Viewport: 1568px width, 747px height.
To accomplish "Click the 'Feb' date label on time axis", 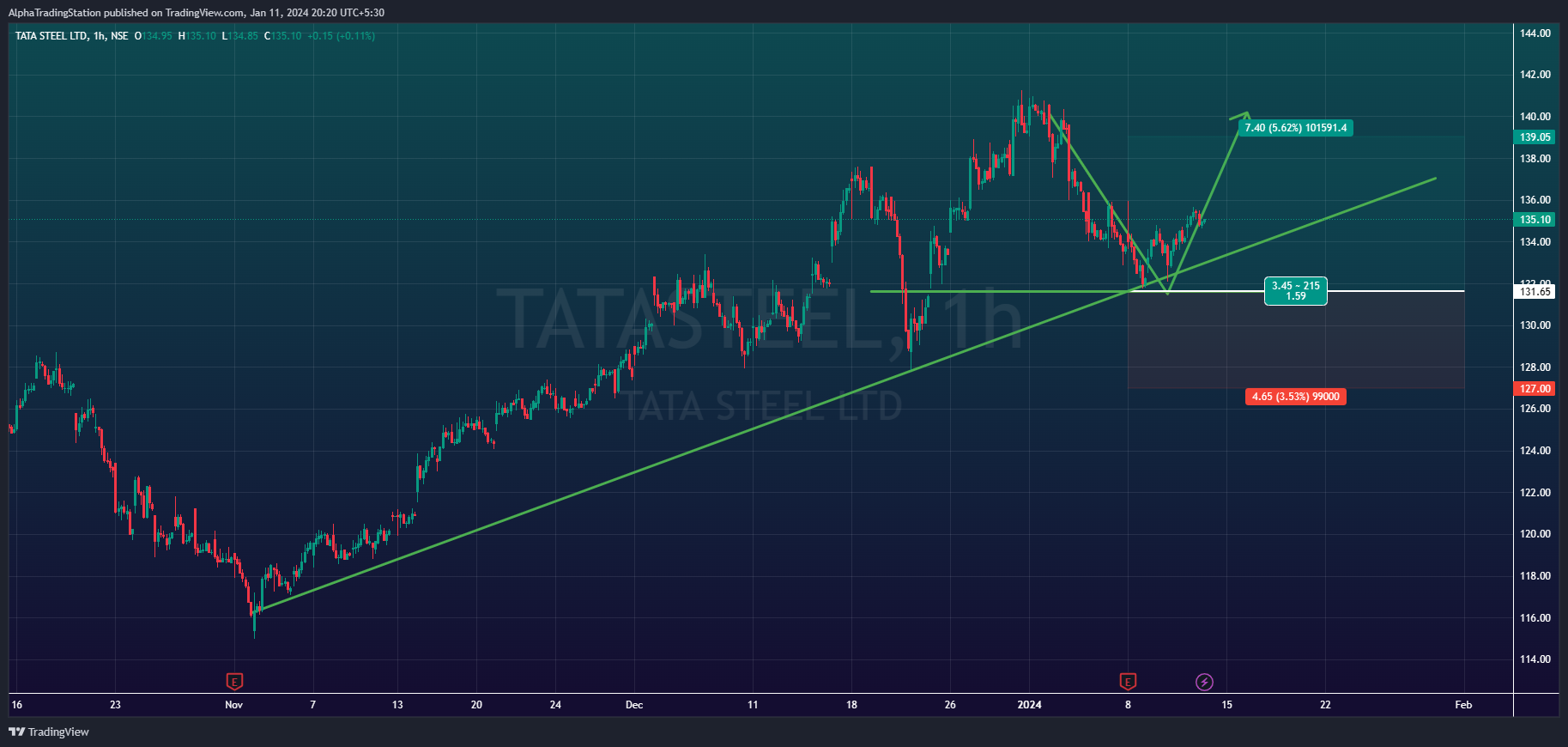I will (x=1463, y=705).
